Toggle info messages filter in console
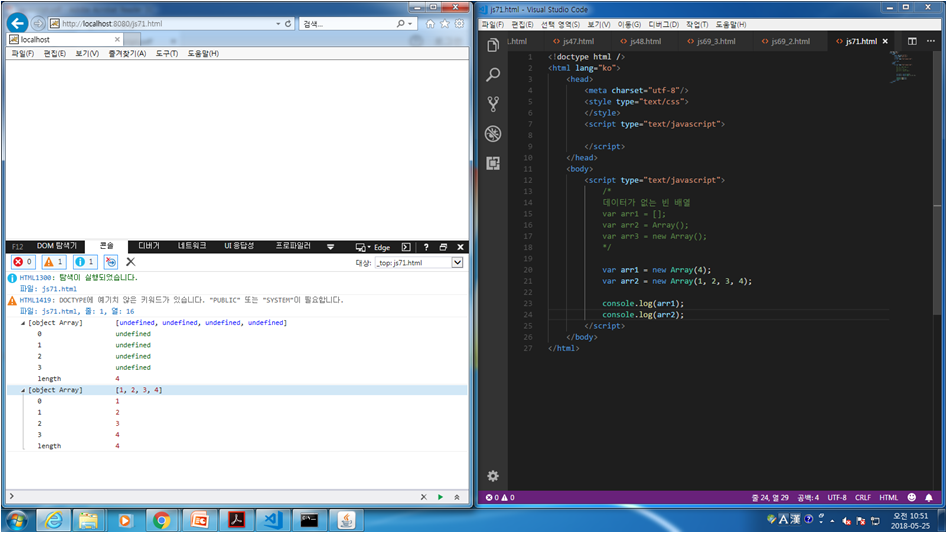The image size is (947, 533). pos(85,261)
